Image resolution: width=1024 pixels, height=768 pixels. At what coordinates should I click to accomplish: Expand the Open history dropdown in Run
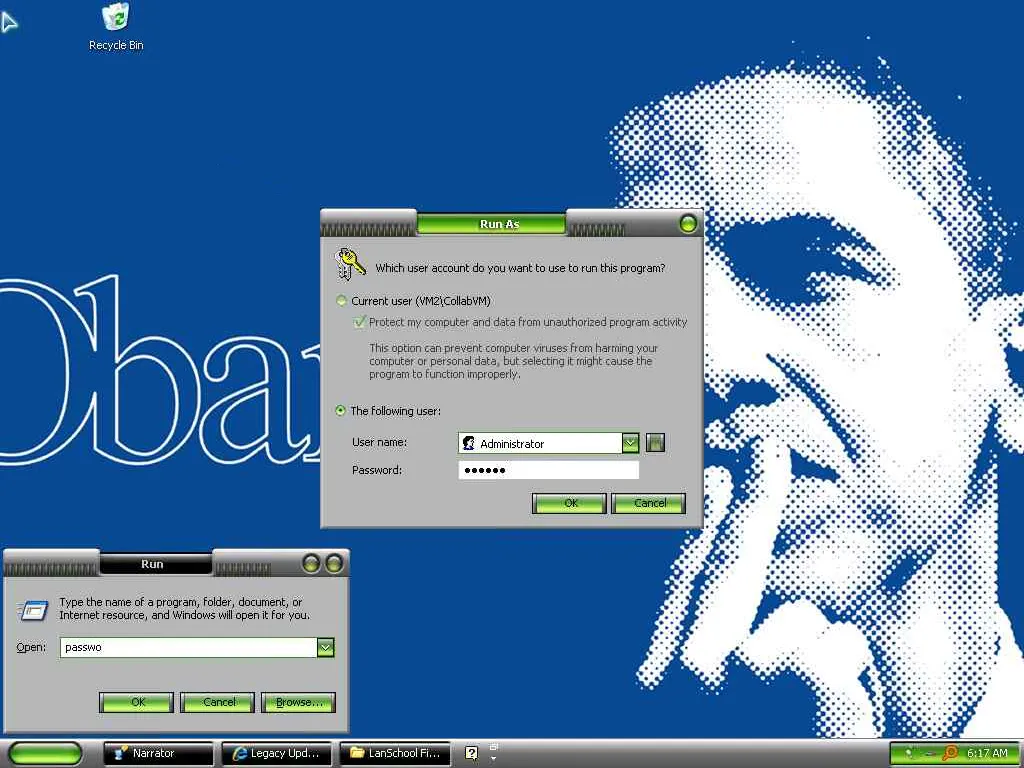tap(325, 647)
